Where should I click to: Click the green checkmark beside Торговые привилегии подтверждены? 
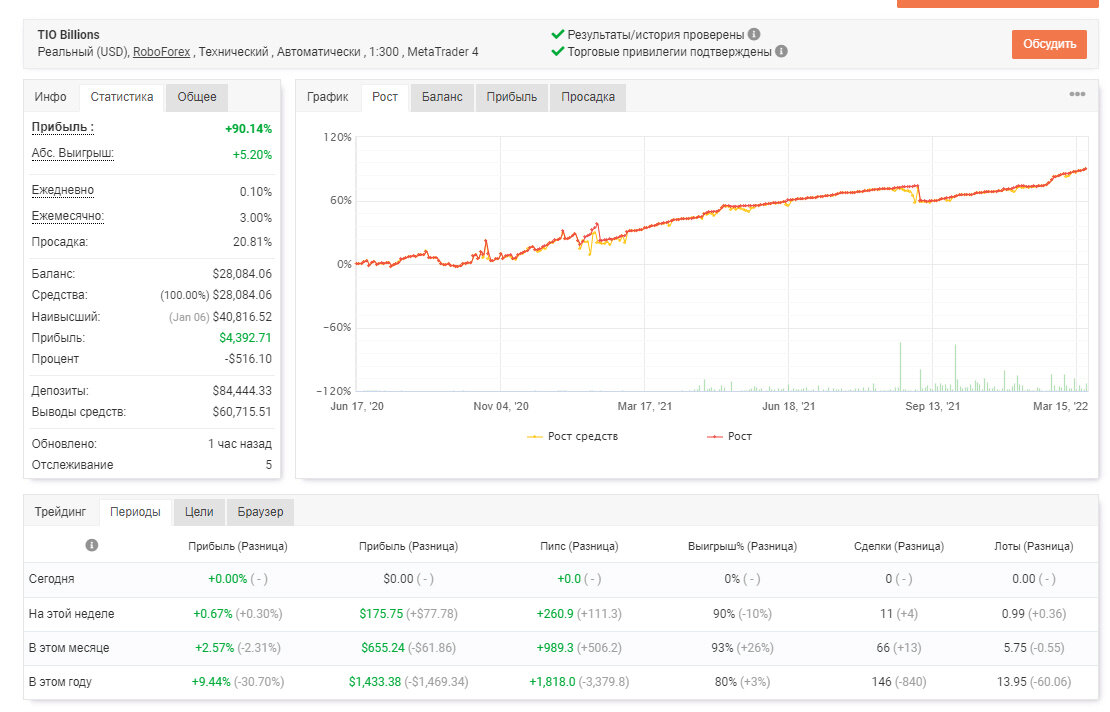(x=558, y=52)
